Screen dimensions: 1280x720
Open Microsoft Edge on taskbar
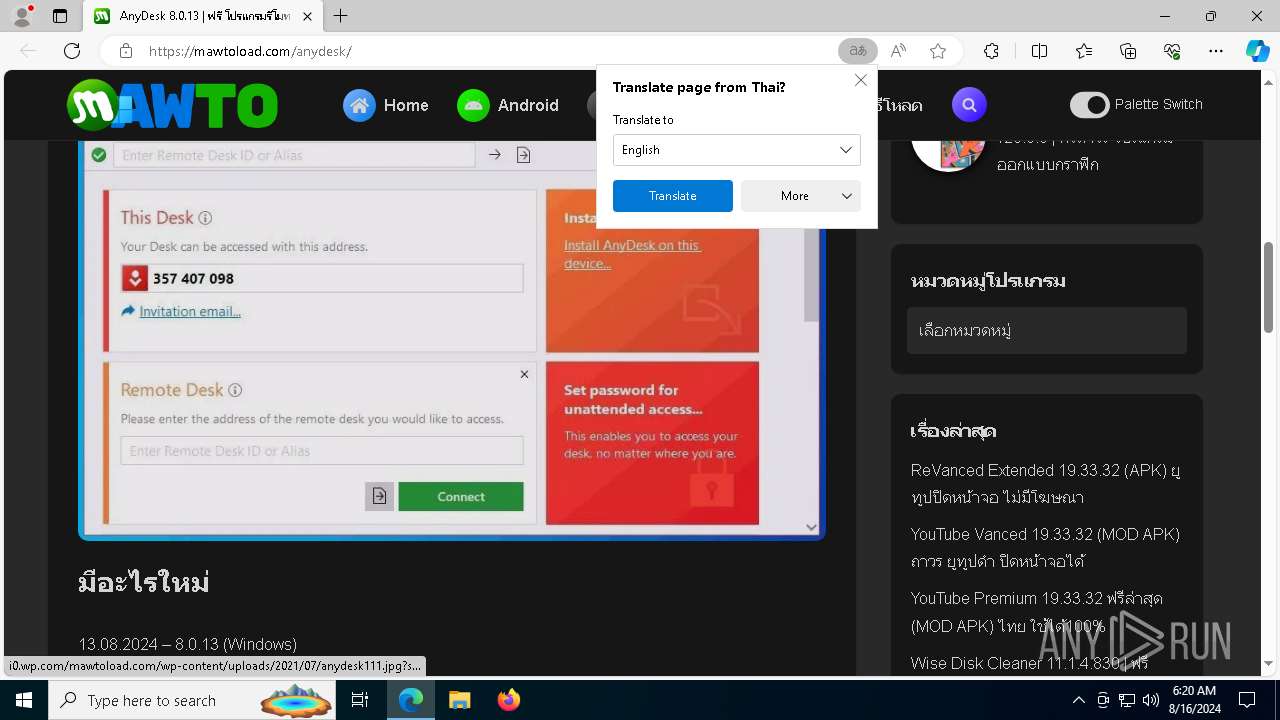coord(411,700)
